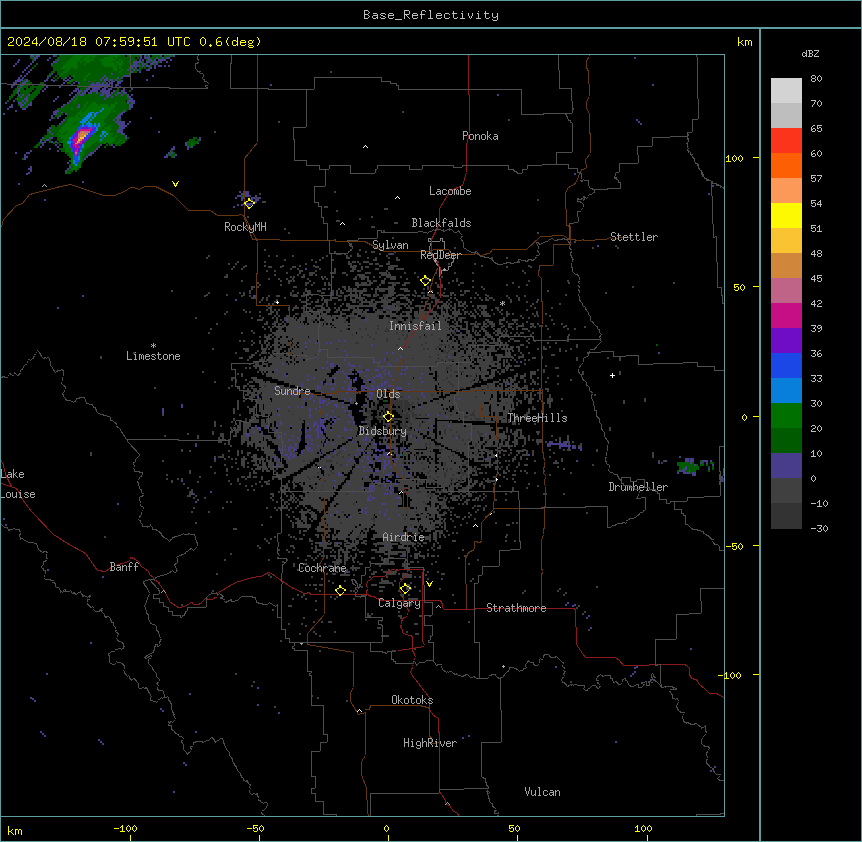Screen dimensions: 862x842
Task: Click the white plus marker north of Drumheller
Action: [x=612, y=375]
